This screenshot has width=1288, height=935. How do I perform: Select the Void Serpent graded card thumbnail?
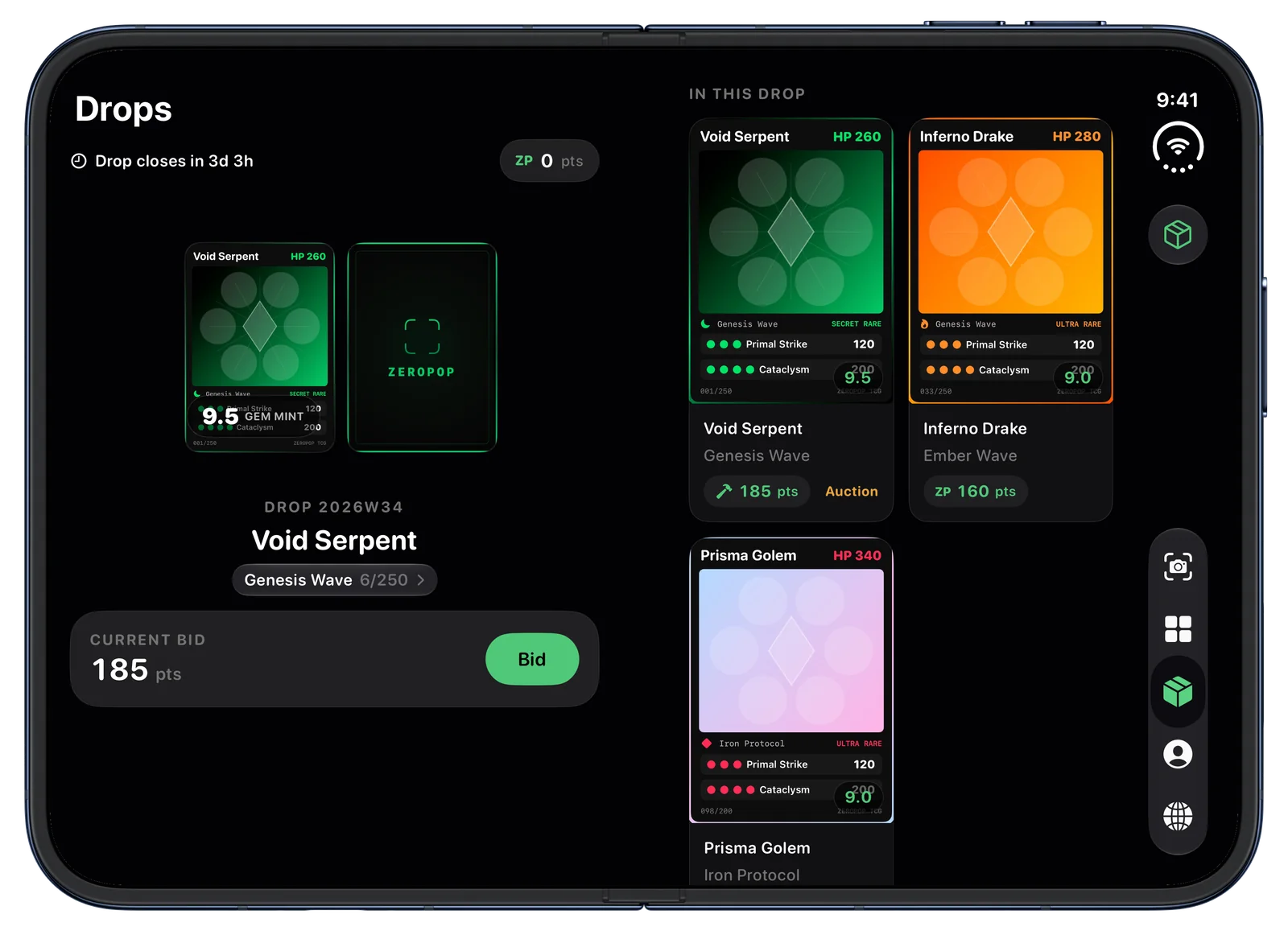click(260, 347)
